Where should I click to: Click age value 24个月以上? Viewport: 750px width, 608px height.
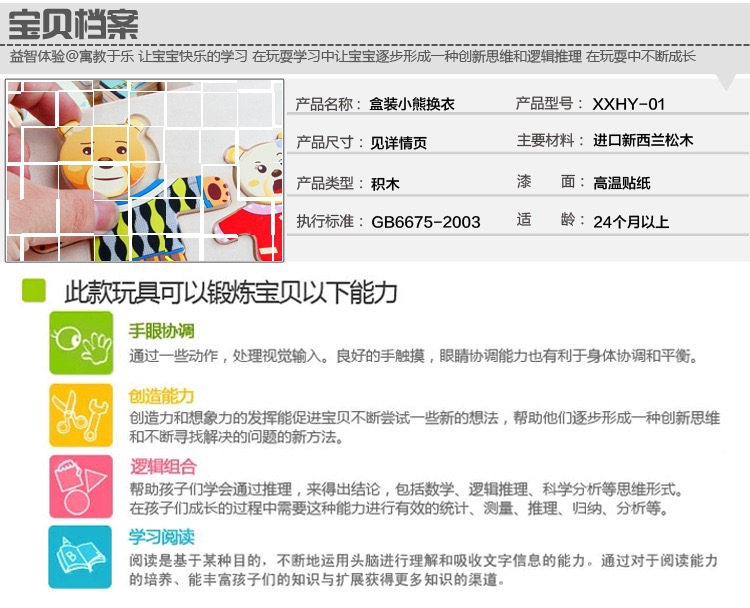tap(631, 221)
